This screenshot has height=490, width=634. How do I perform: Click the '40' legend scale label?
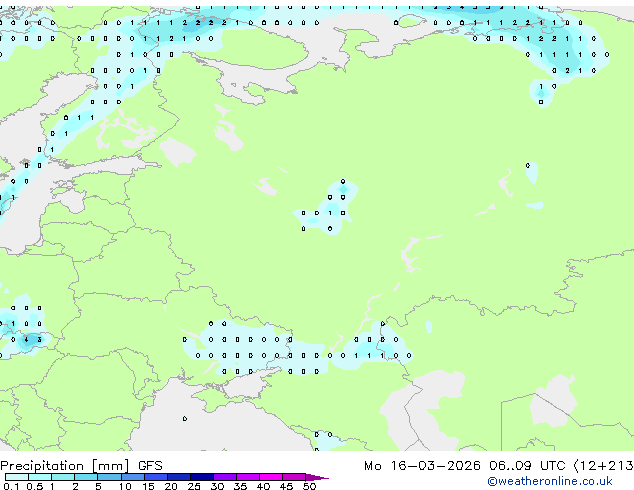263,486
